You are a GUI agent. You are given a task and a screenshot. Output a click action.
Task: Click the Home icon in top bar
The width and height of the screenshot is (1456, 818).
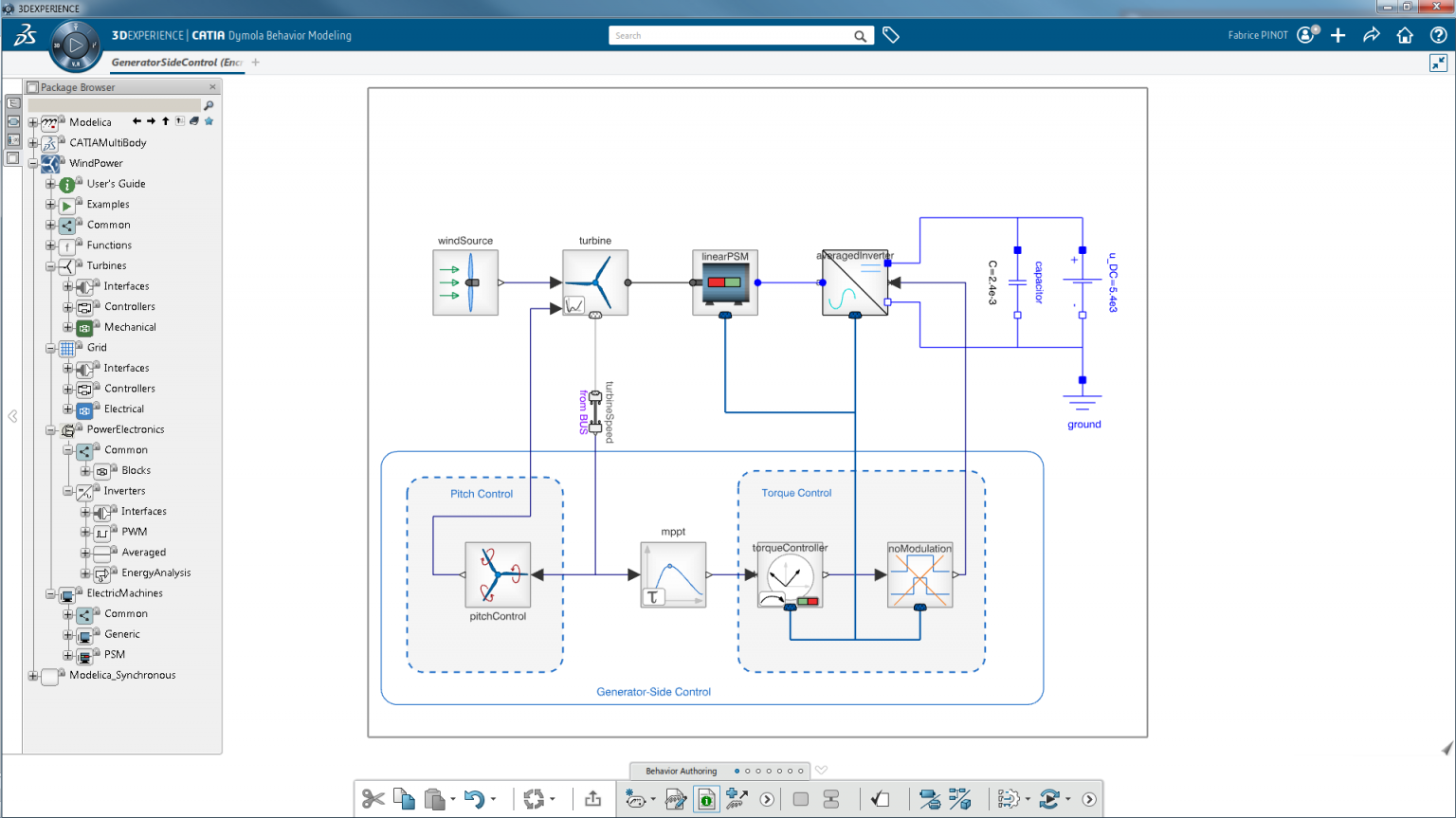point(1405,35)
